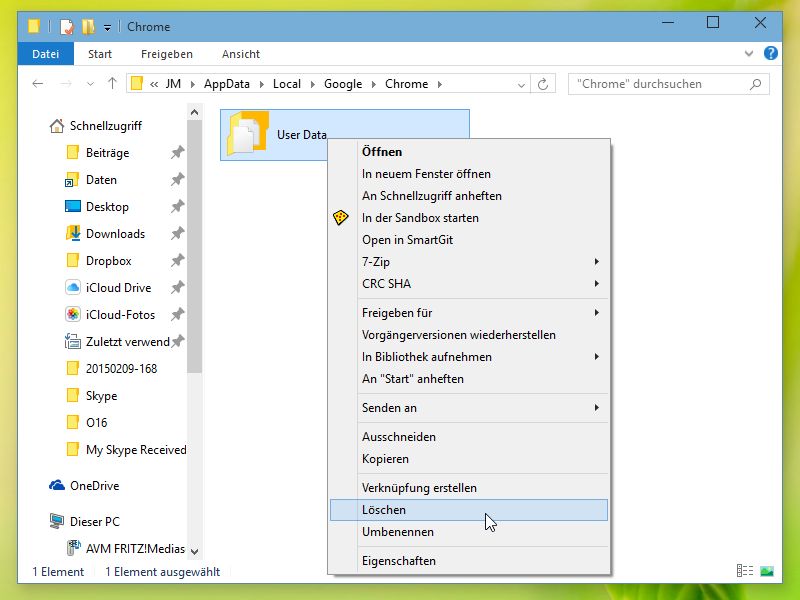Click Google in the address path

[x=343, y=84]
